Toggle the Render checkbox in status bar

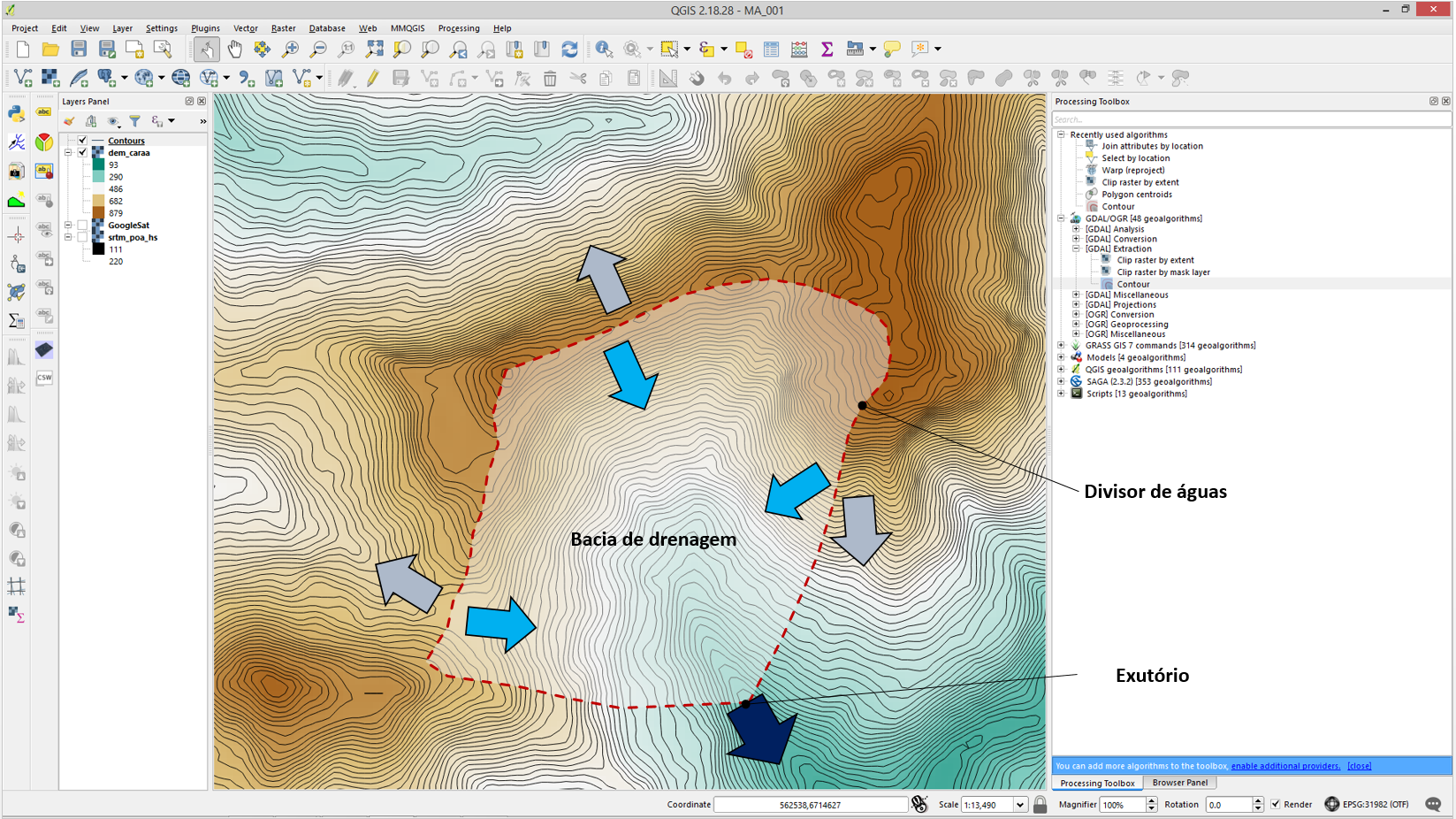[x=1275, y=805]
